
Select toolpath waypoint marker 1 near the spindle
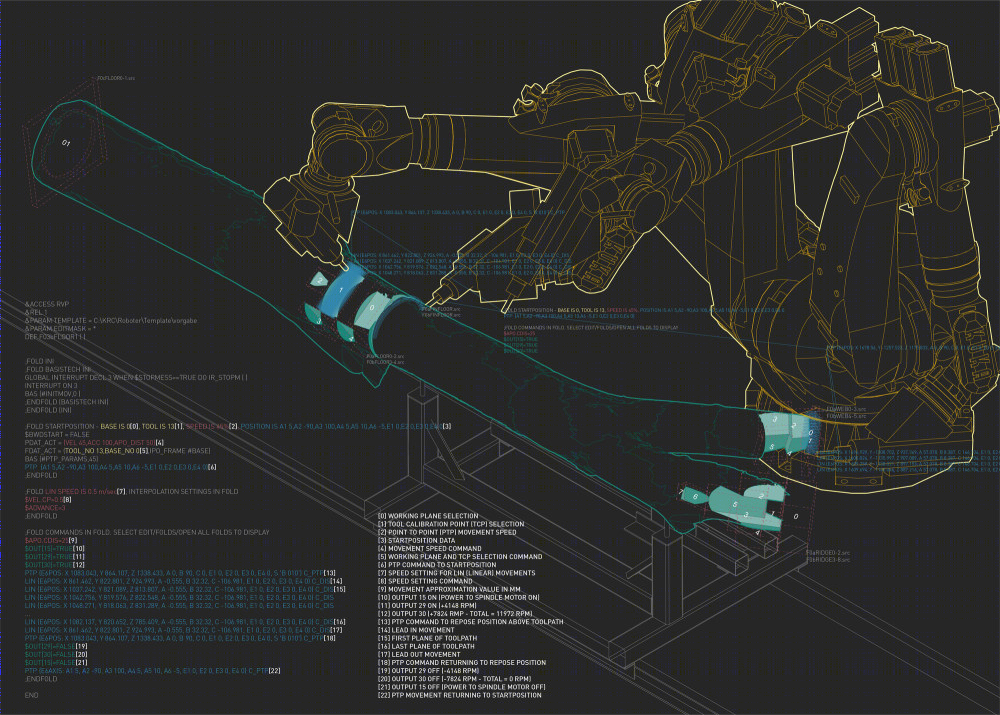(x=341, y=290)
